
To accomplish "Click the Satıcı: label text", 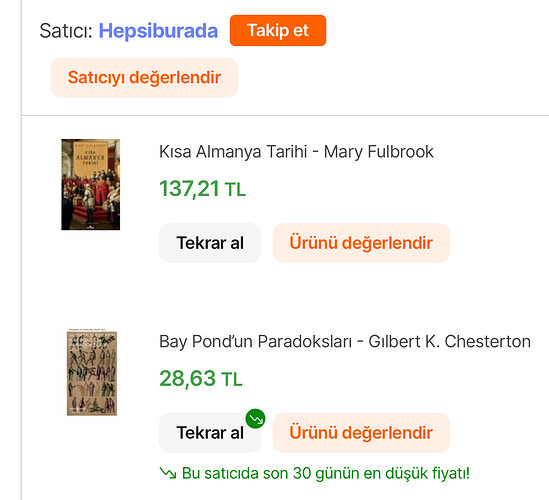I will tap(66, 31).
